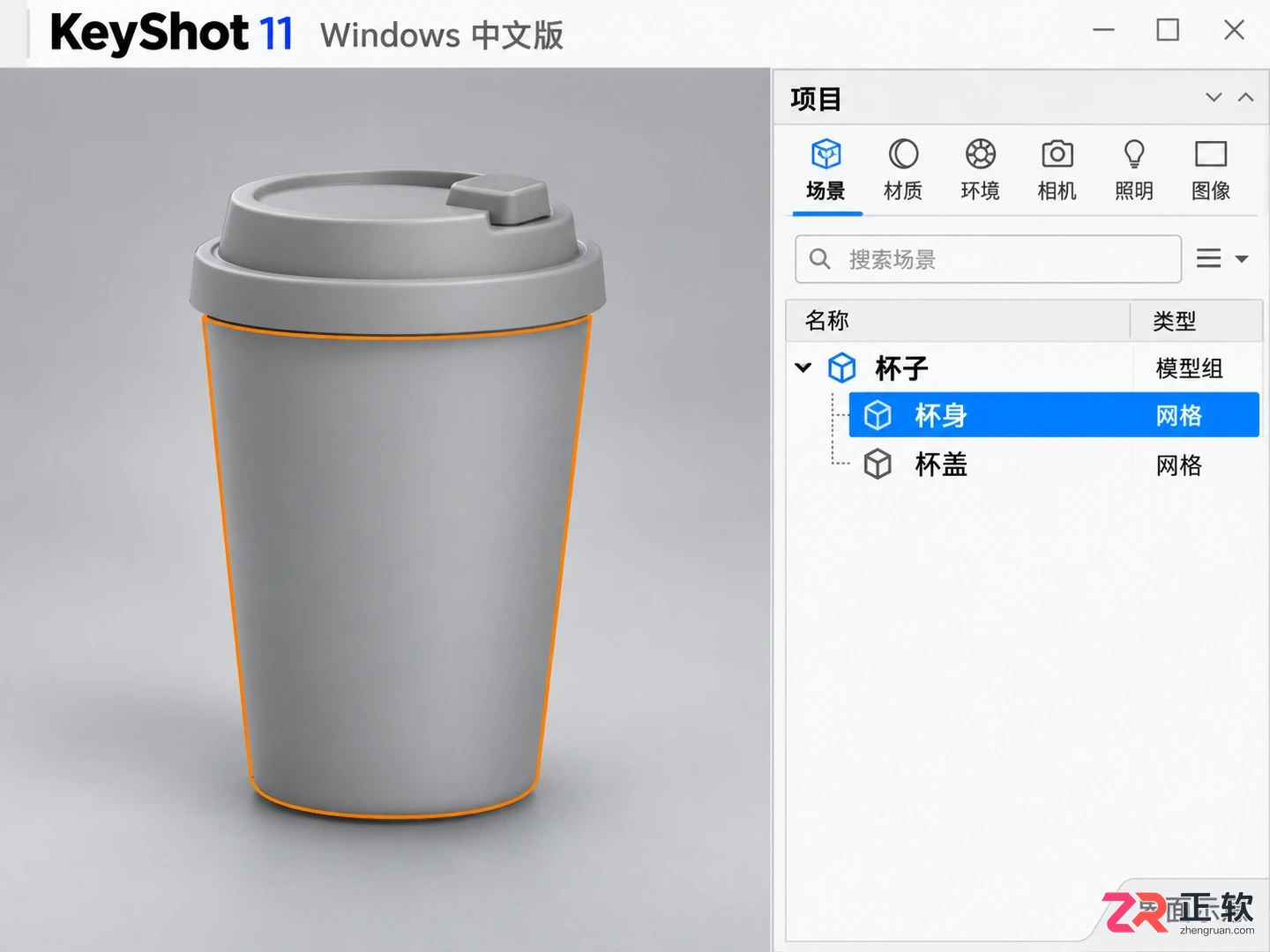The height and width of the screenshot is (952, 1270).
Task: Click the mesh icon of 杯盖
Action: [x=878, y=464]
